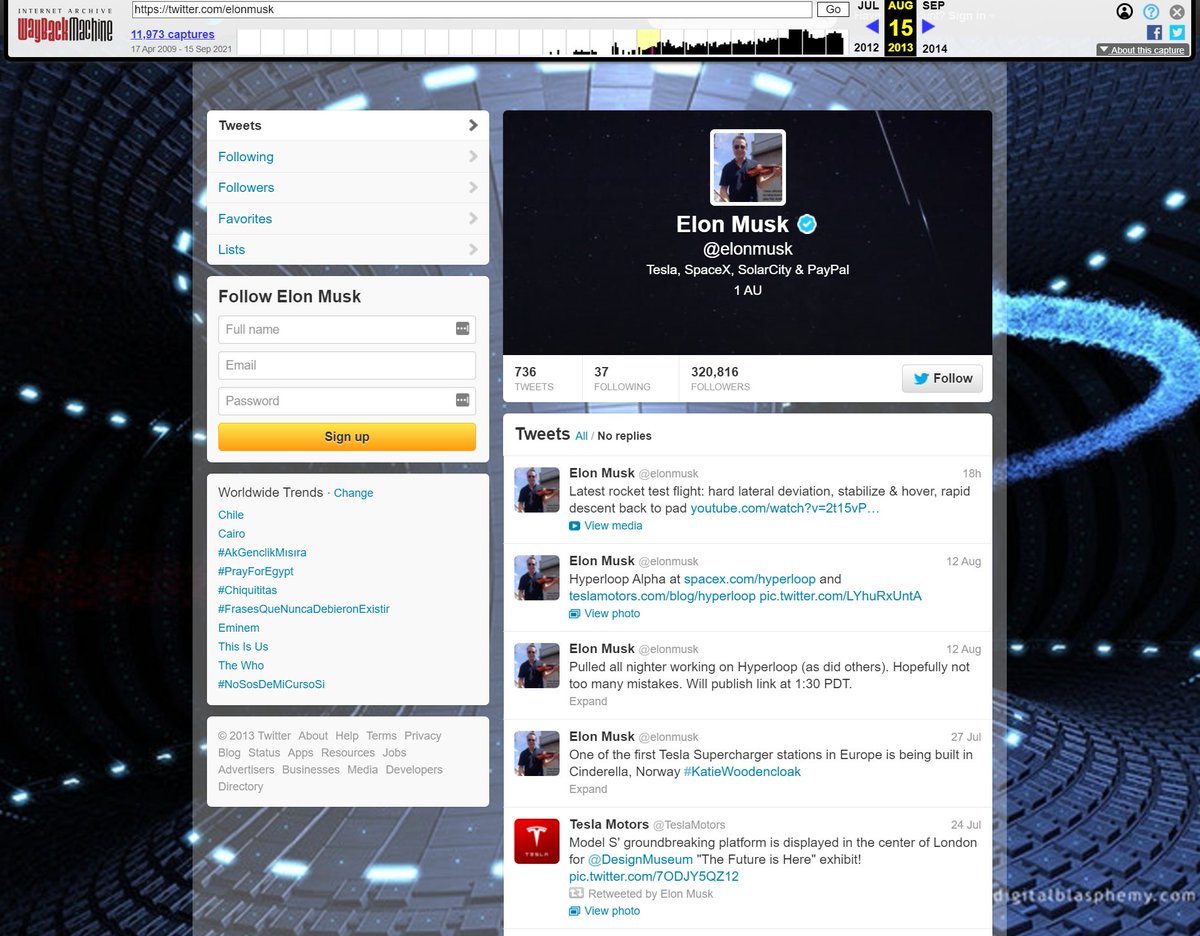Click the password manager icon in Full name field
The width and height of the screenshot is (1200, 936).
click(462, 329)
